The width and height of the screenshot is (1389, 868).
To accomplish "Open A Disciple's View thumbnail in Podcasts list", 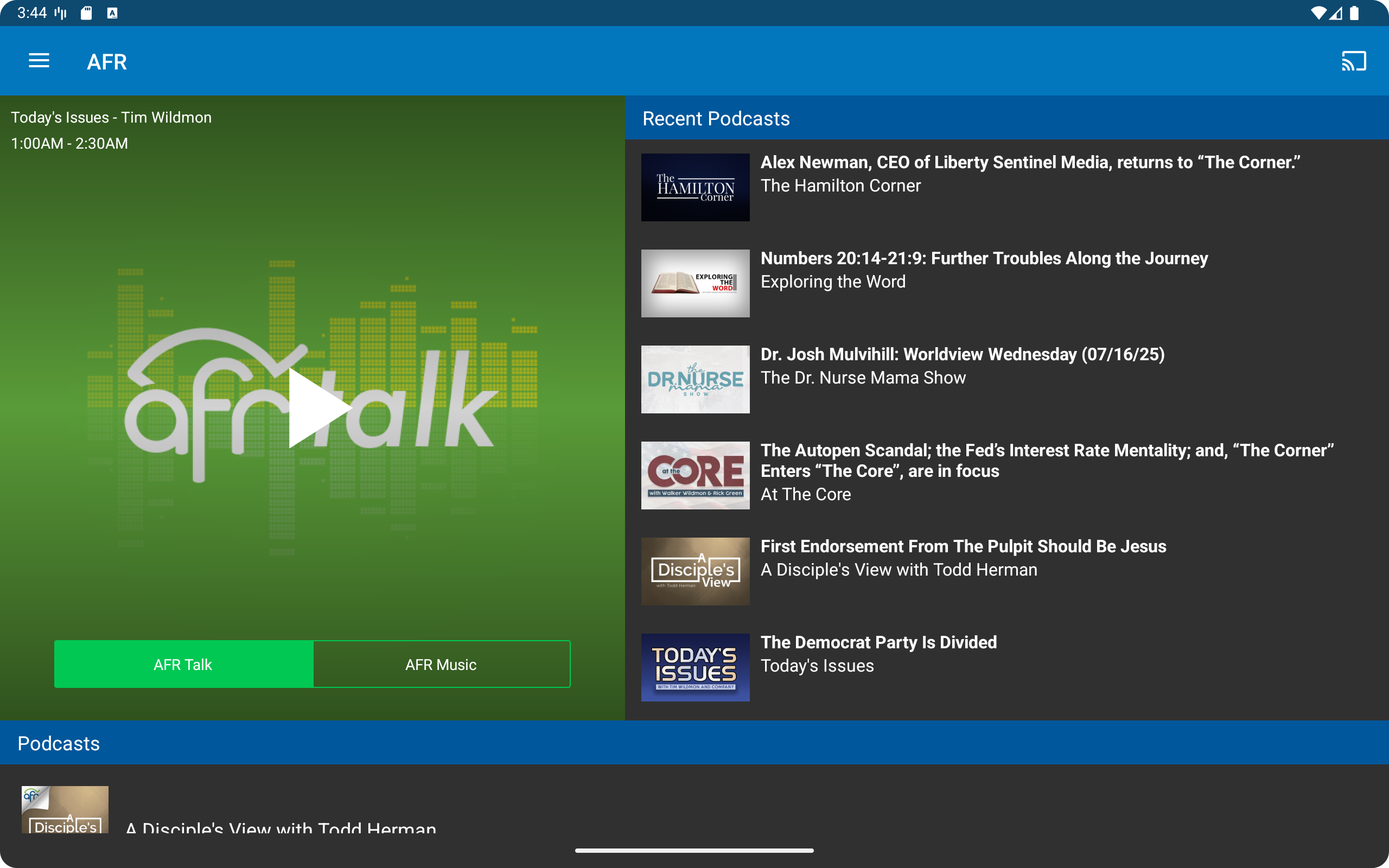I will pyautogui.click(x=65, y=809).
